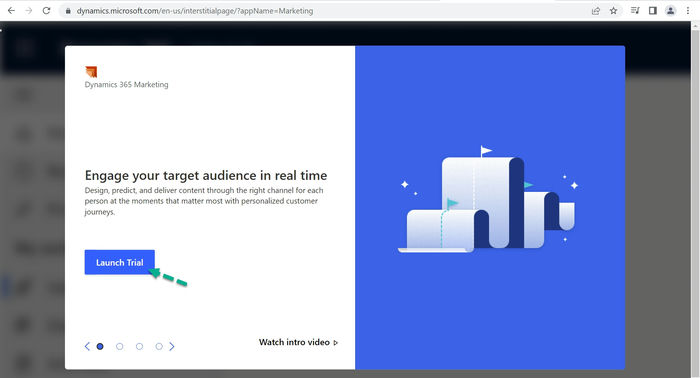The width and height of the screenshot is (700, 378).
Task: Go to previous carousel slide arrow
Action: 88,346
